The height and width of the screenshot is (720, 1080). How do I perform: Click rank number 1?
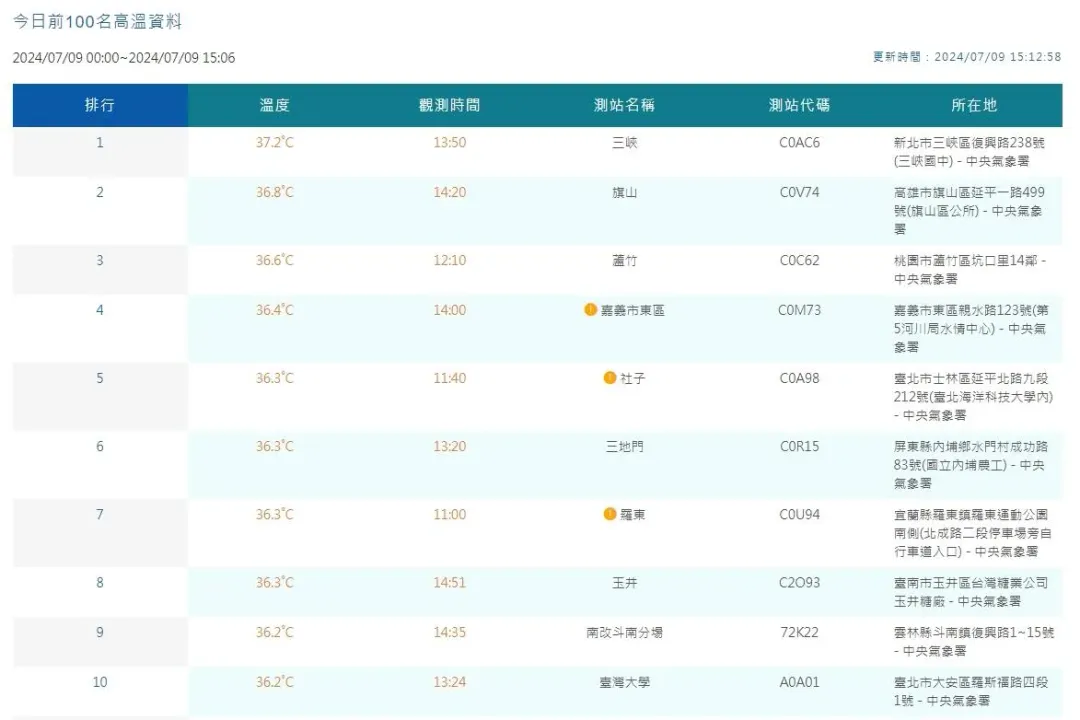click(100, 143)
